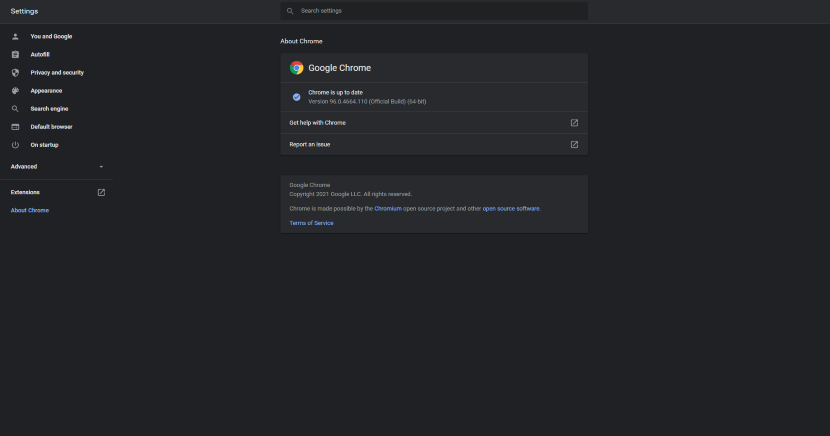
Task: Open On startup settings
Action: (x=44, y=145)
